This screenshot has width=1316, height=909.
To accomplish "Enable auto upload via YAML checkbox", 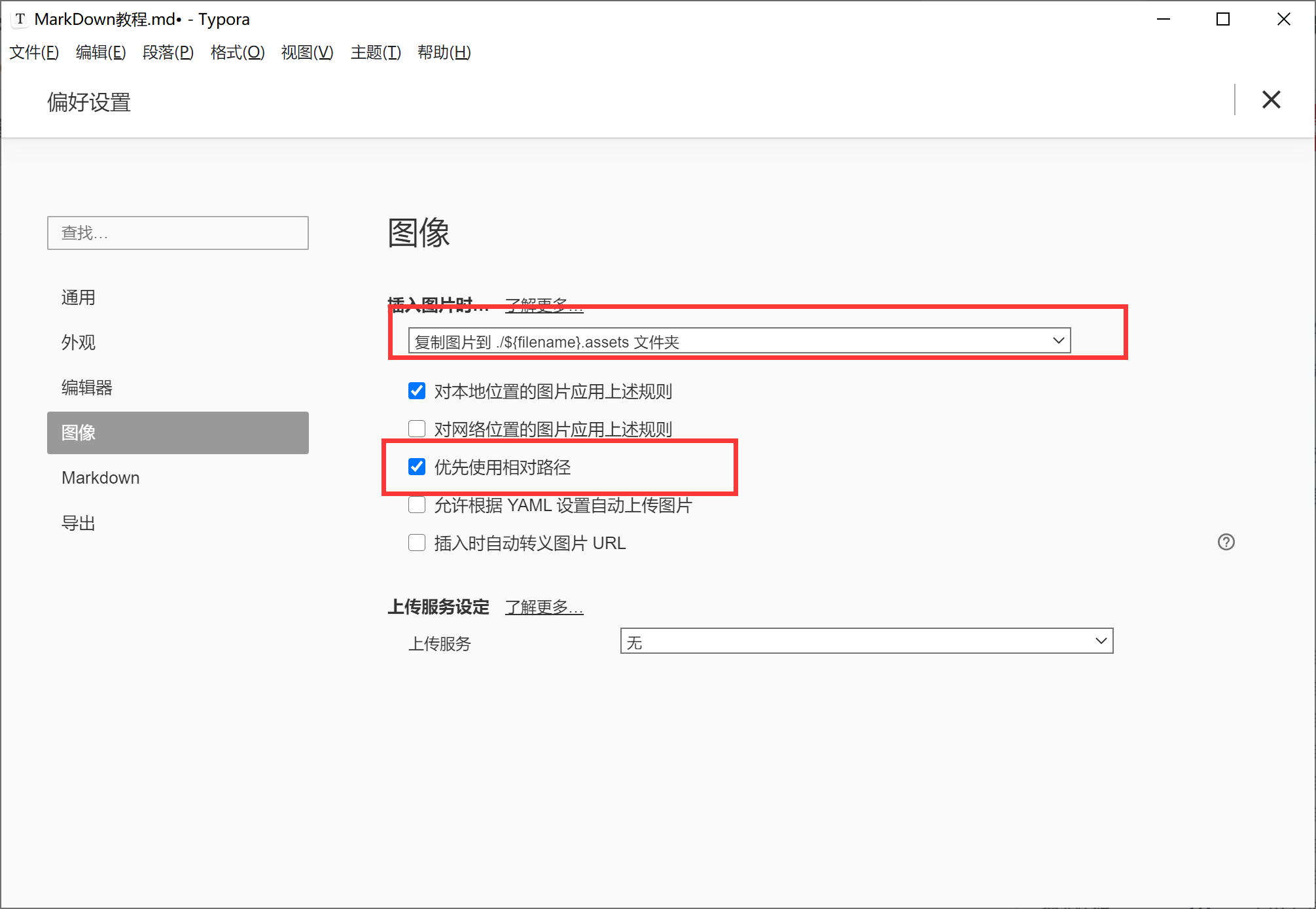I will (x=417, y=505).
